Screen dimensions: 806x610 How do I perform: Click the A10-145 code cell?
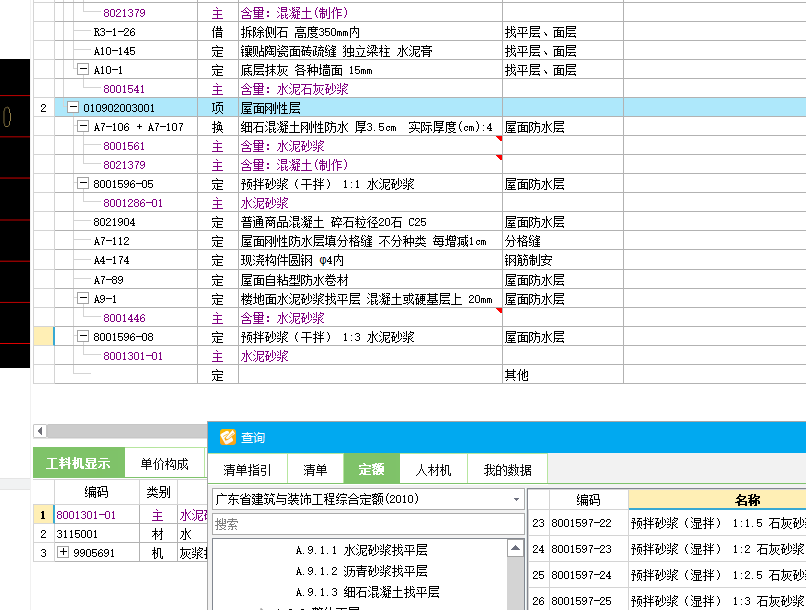114,51
